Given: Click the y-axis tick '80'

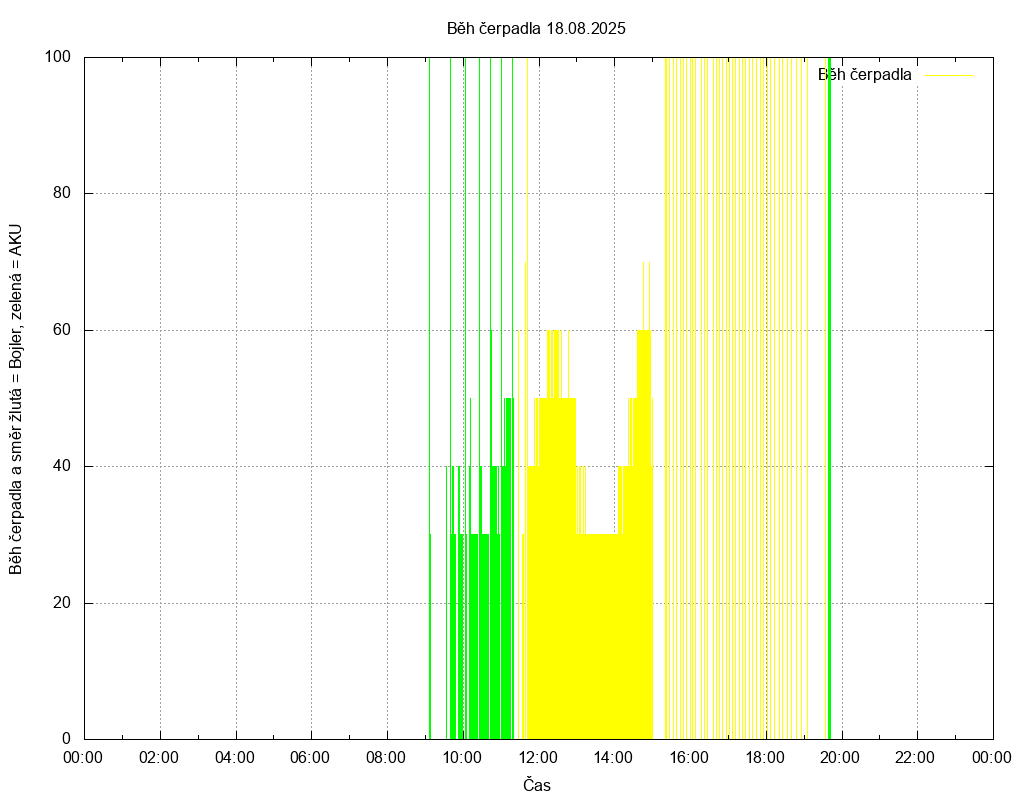Looking at the screenshot, I should (62, 193).
